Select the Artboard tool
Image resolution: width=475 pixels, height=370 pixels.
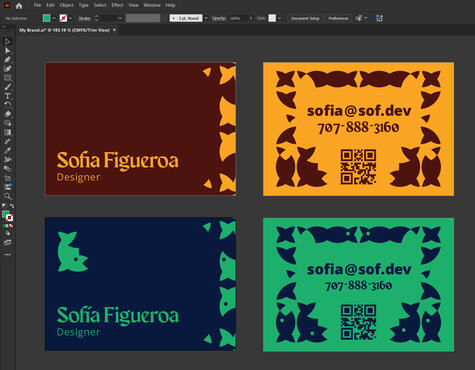7,178
